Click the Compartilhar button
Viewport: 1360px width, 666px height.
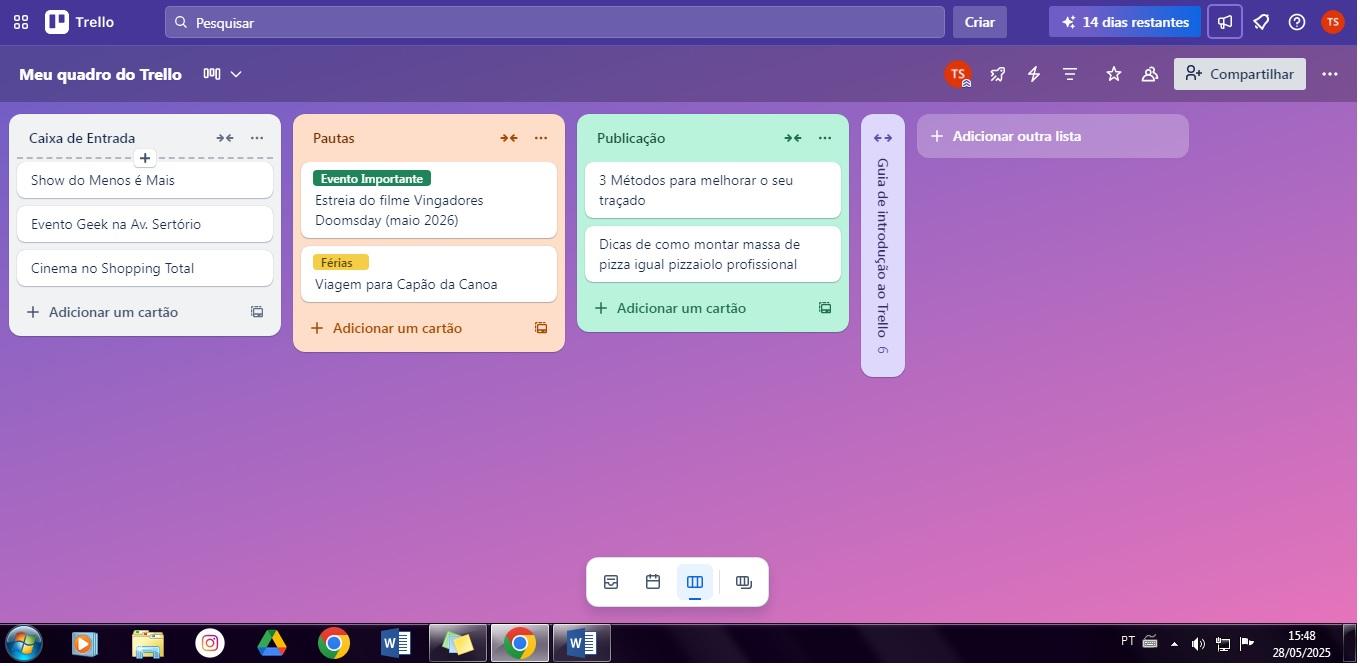1240,74
